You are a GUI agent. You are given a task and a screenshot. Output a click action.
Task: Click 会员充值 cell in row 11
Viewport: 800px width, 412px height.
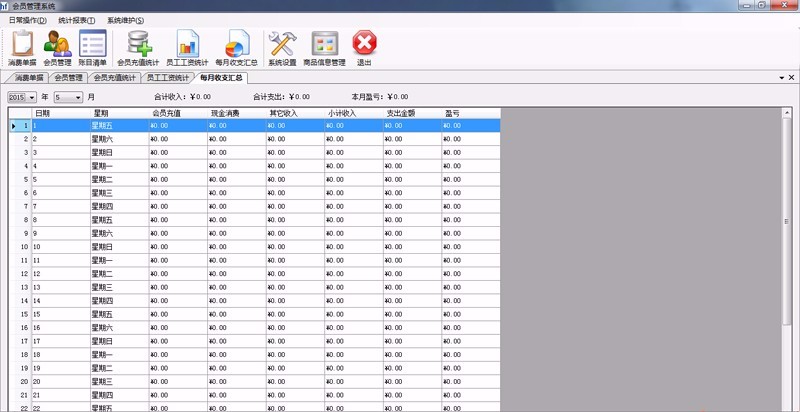[178, 260]
